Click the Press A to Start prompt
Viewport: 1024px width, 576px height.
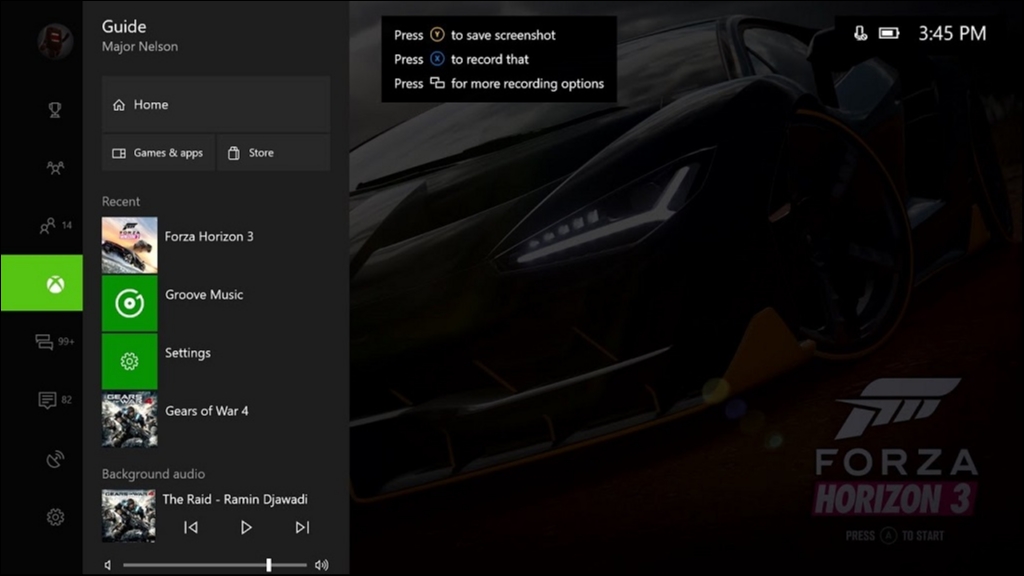click(x=895, y=536)
